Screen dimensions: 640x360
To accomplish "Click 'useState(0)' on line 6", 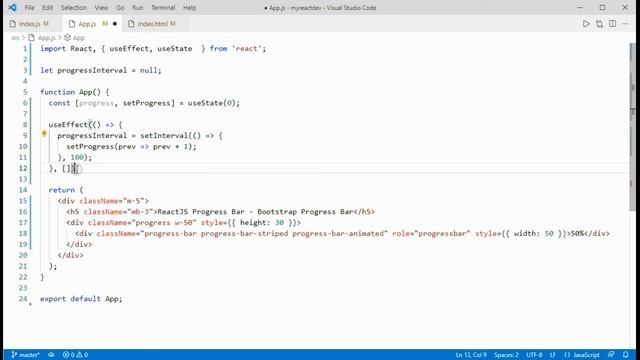I will (211, 103).
